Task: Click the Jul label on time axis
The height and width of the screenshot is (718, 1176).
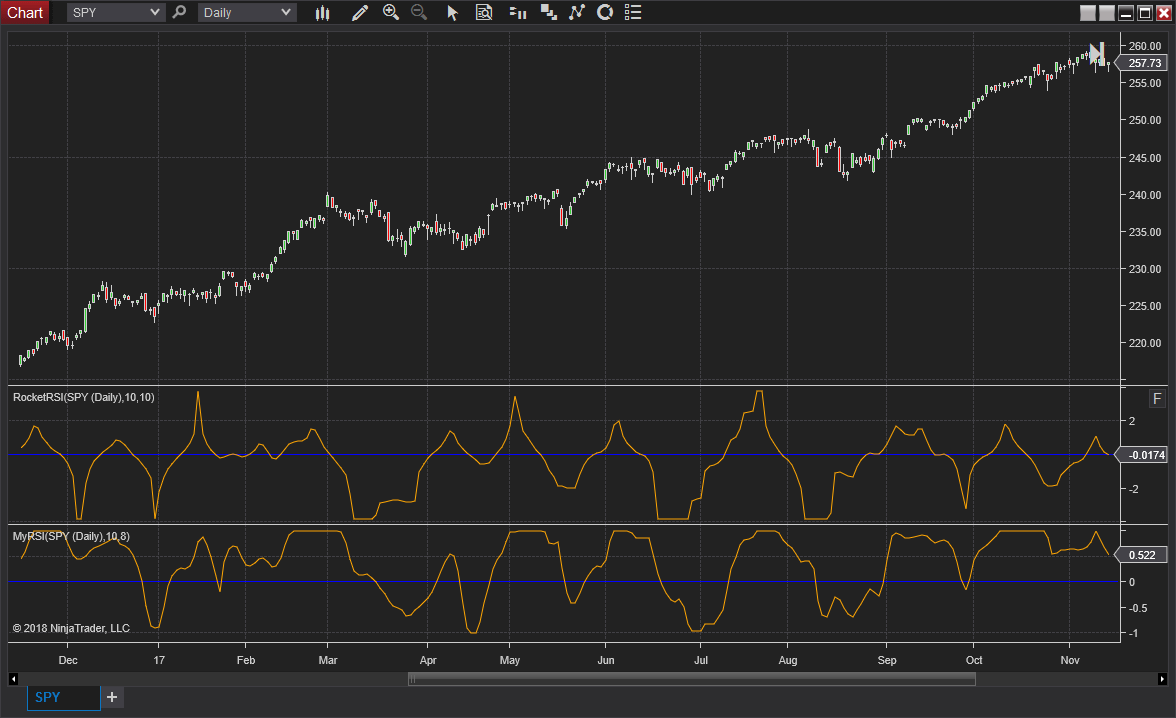Action: pos(700,660)
